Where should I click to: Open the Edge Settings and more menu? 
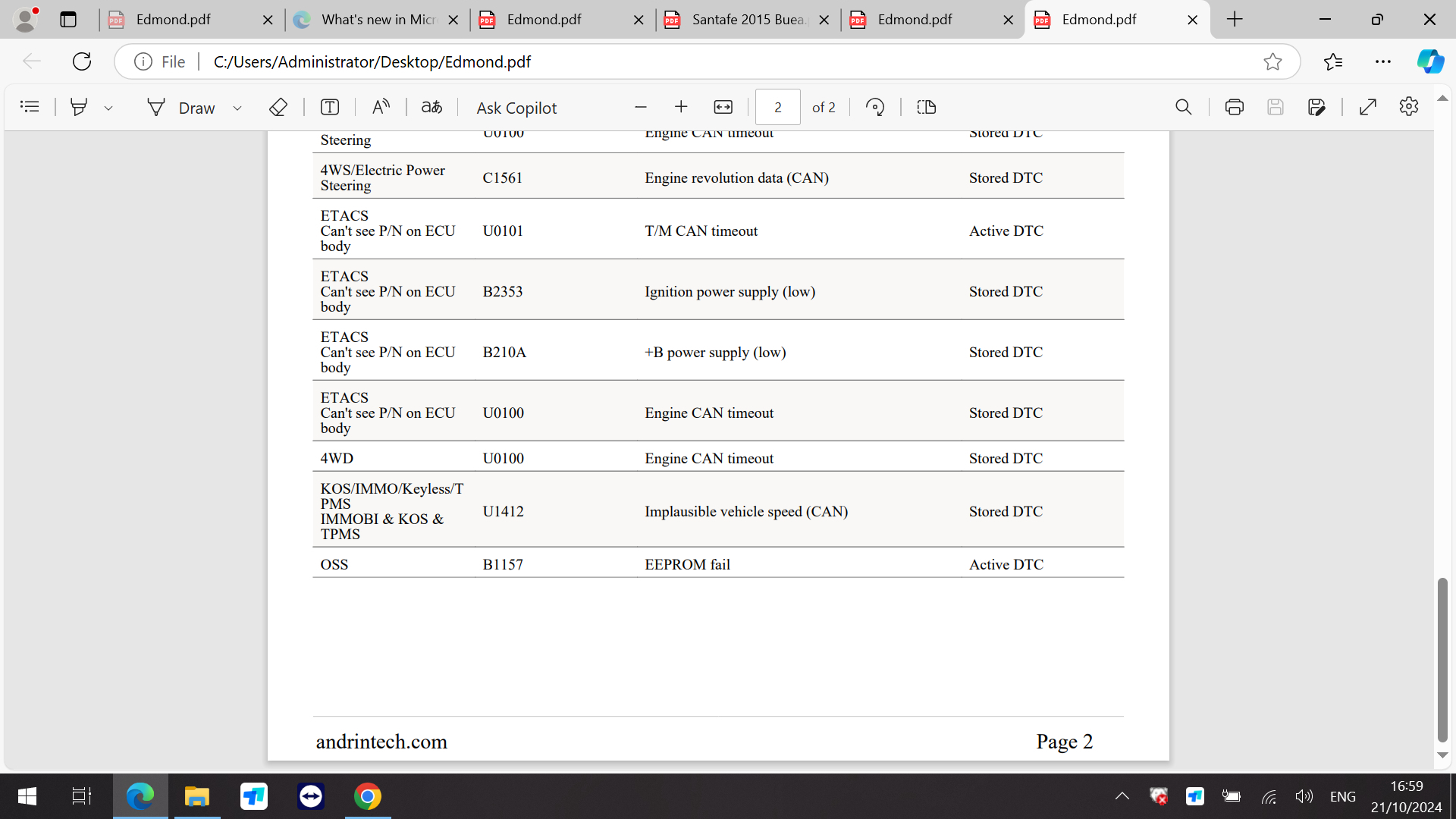point(1382,61)
